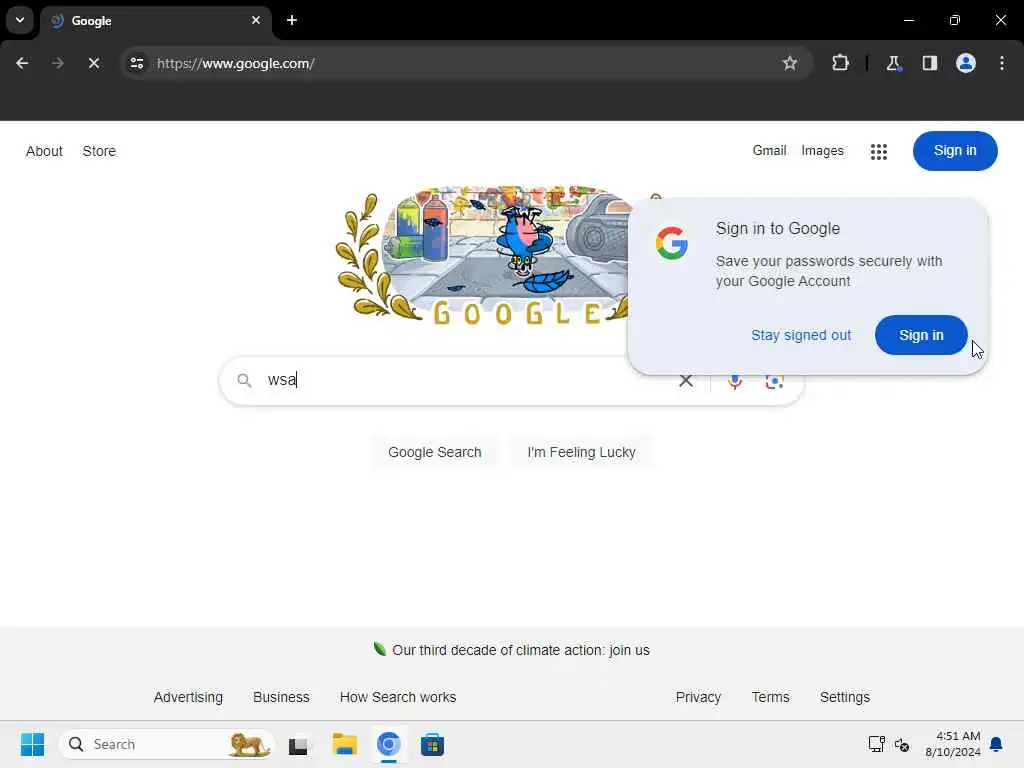Click the Google Search button
Screen dimensions: 1024x768
[x=434, y=452]
